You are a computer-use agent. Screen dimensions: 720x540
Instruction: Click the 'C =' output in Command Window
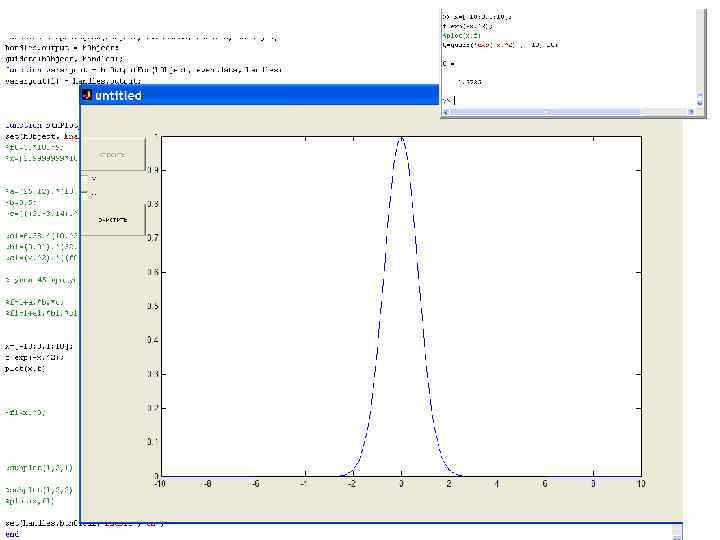(x=447, y=63)
